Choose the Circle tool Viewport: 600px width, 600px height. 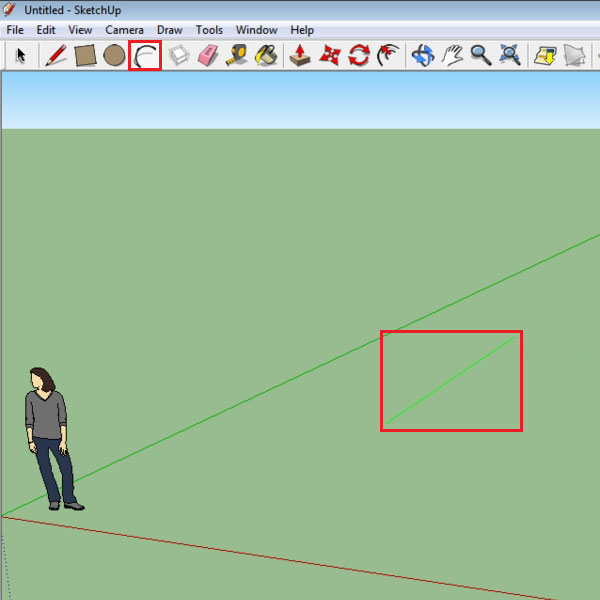(114, 55)
